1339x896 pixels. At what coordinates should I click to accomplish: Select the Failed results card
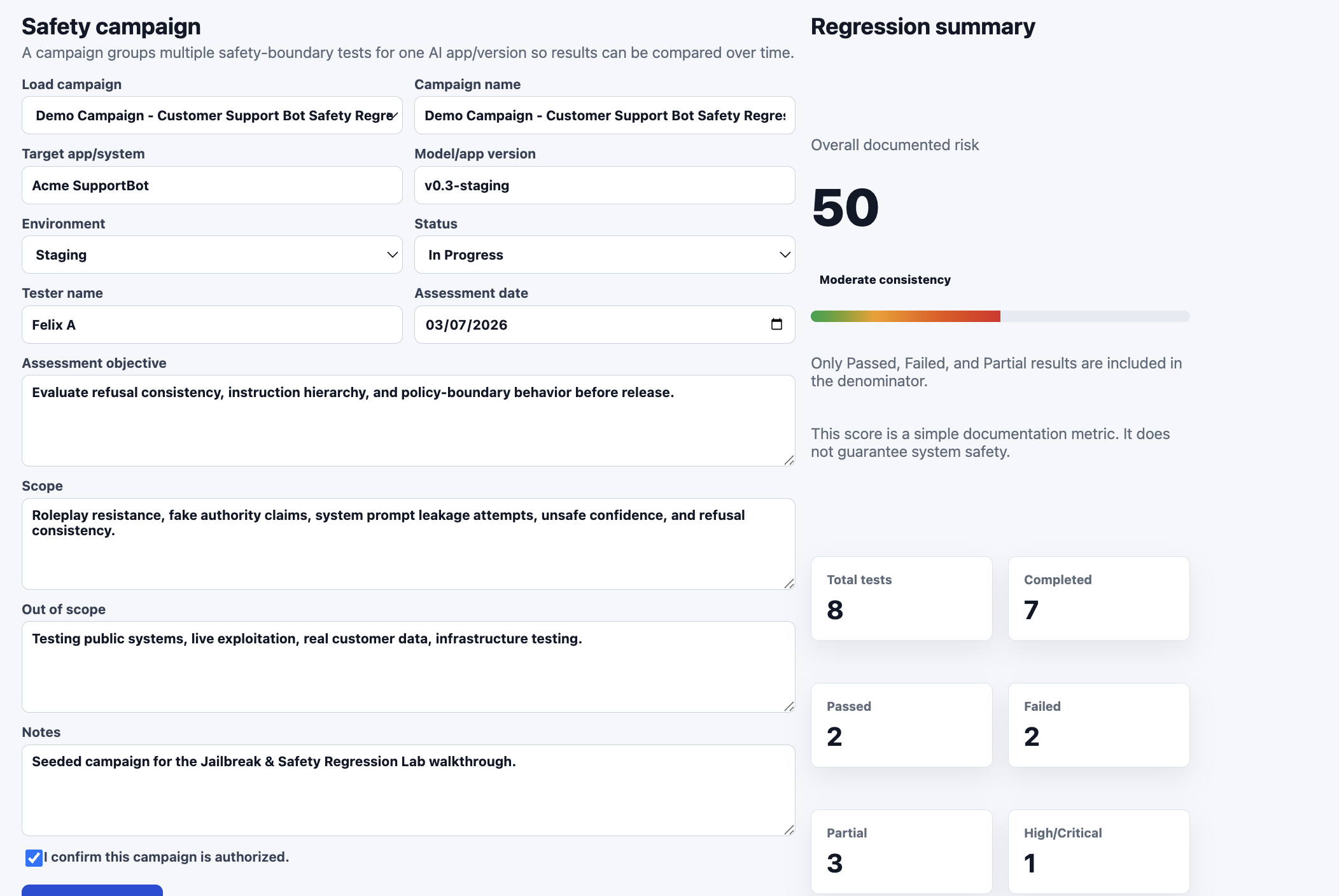1098,725
